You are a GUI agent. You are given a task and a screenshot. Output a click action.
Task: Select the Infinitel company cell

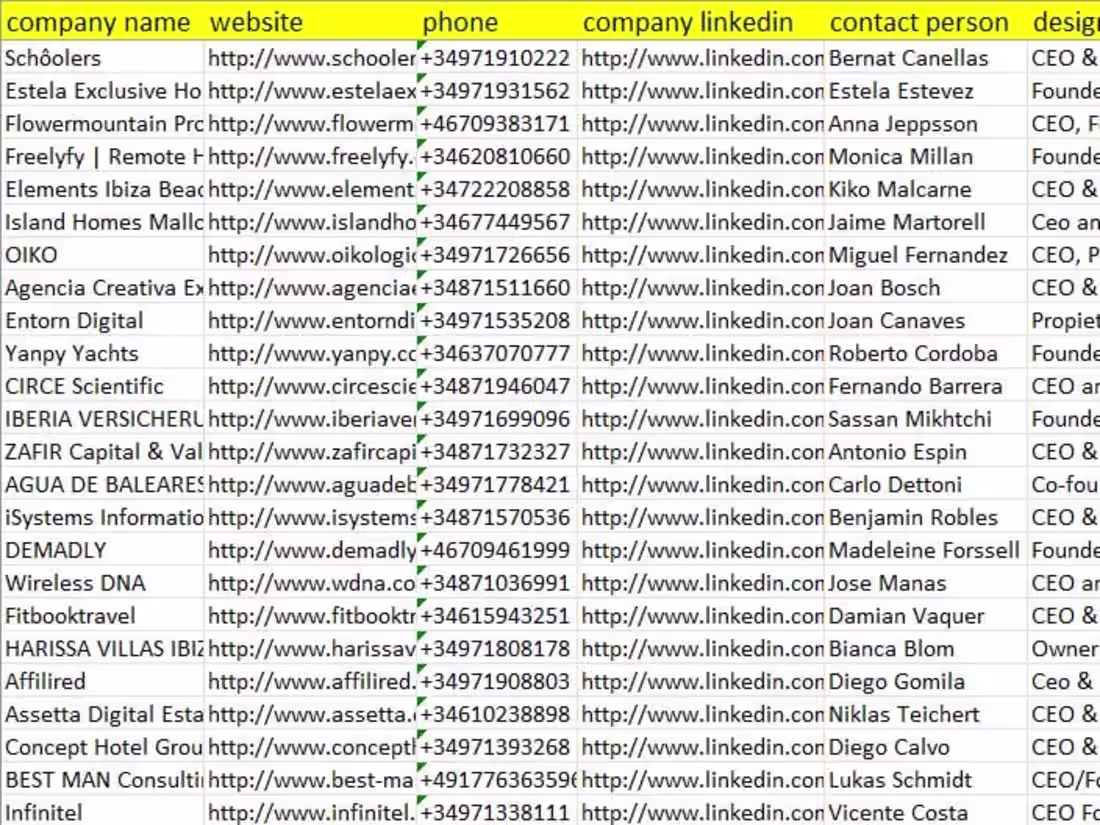(x=103, y=812)
